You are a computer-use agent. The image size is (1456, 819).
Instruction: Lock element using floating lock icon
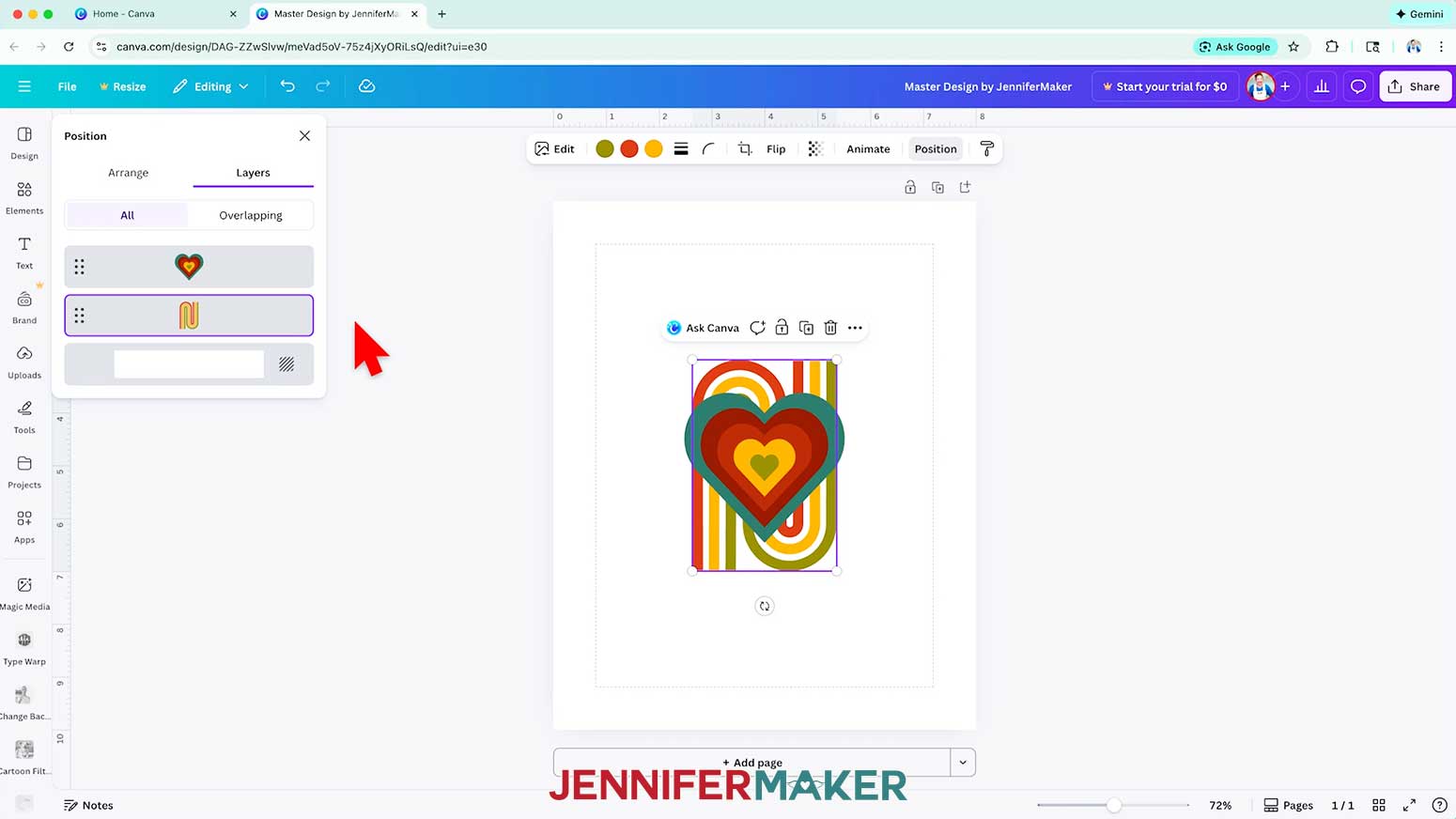point(782,328)
